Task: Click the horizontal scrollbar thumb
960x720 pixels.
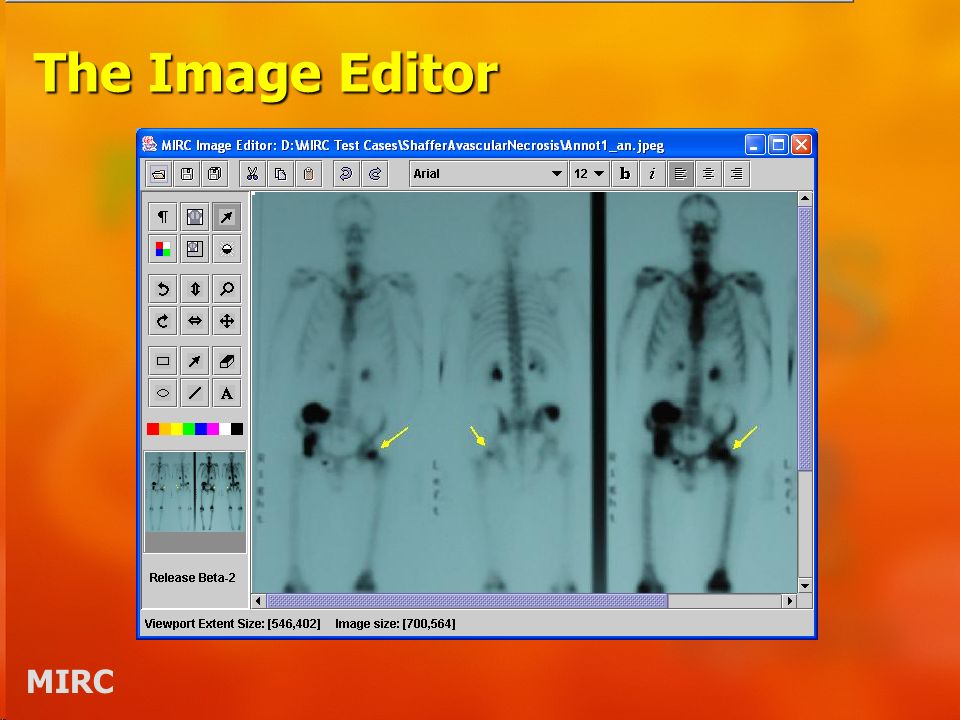Action: (x=467, y=601)
